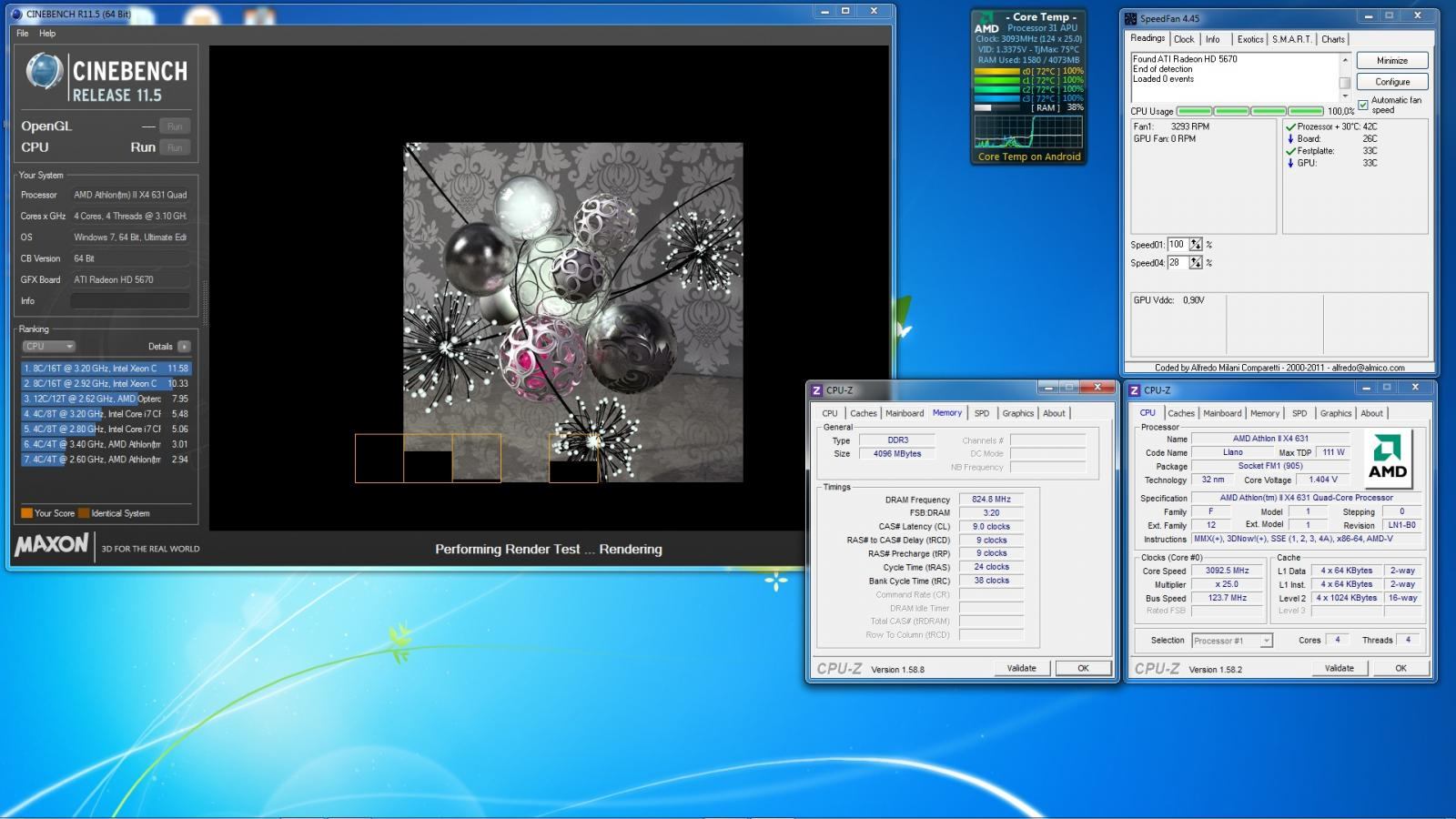
Task: Click the Core Temp load graph
Action: point(1028,132)
